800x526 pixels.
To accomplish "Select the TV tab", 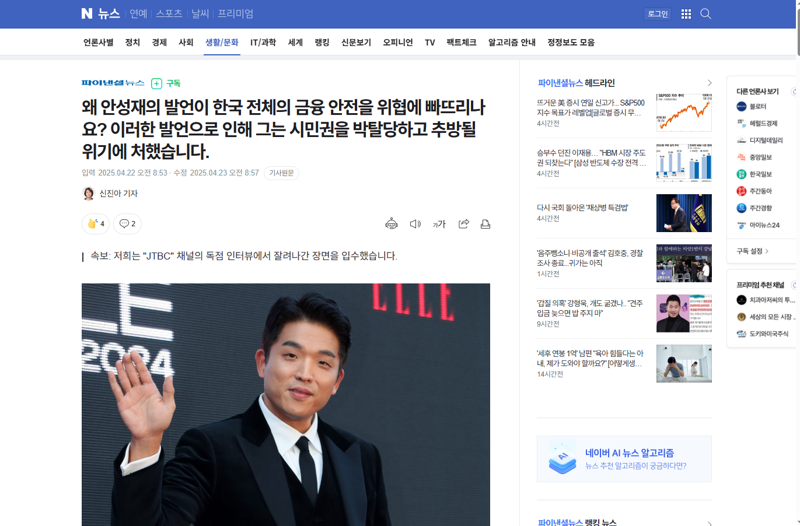I will 430,42.
